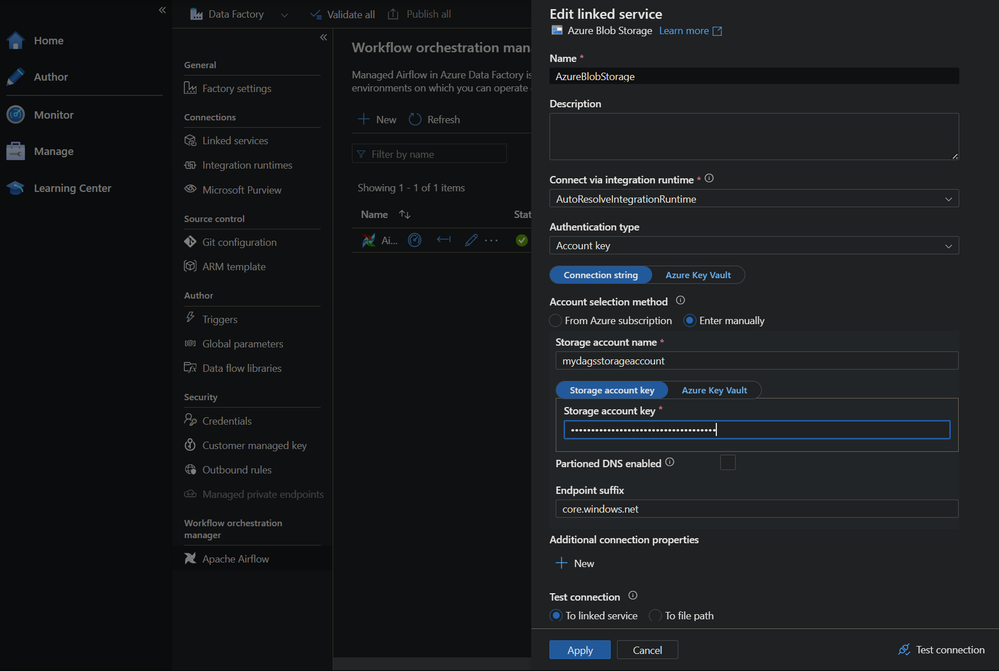Click the Partioned DNS enabled info icon
The image size is (999, 671).
(670, 462)
